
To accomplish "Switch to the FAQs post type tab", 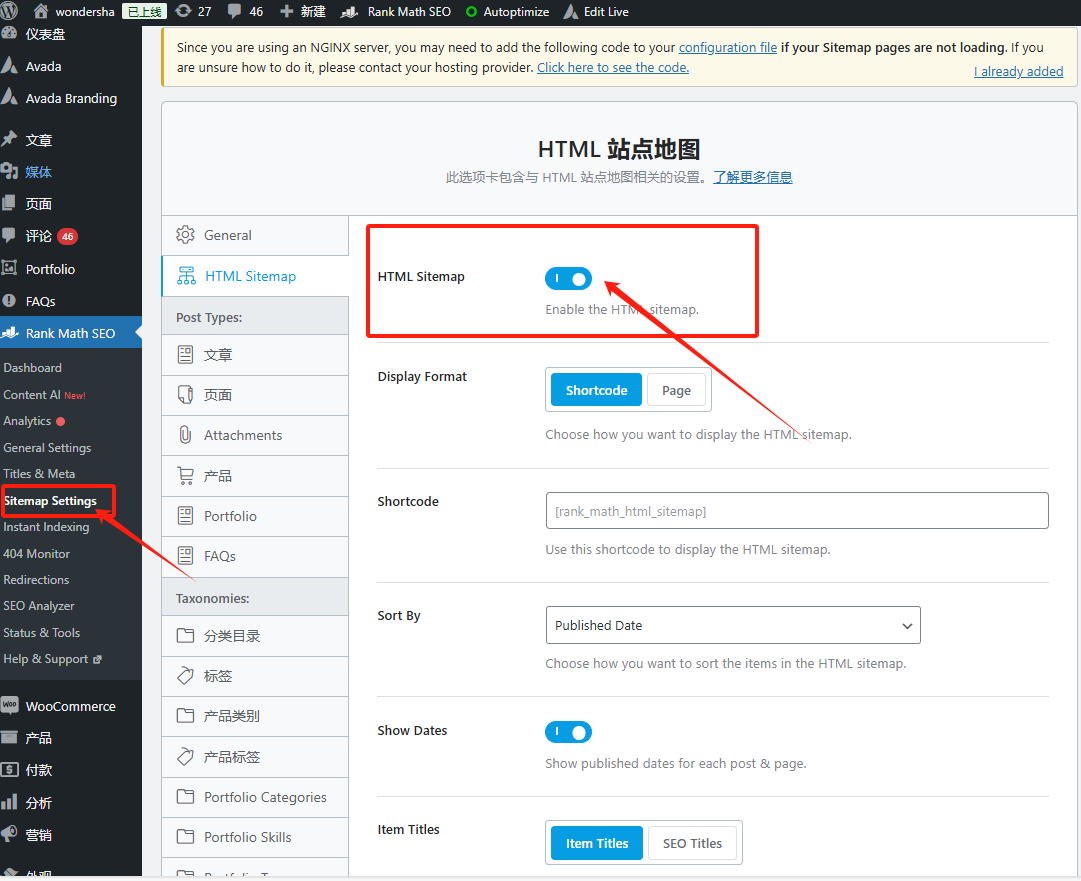I will (x=219, y=556).
